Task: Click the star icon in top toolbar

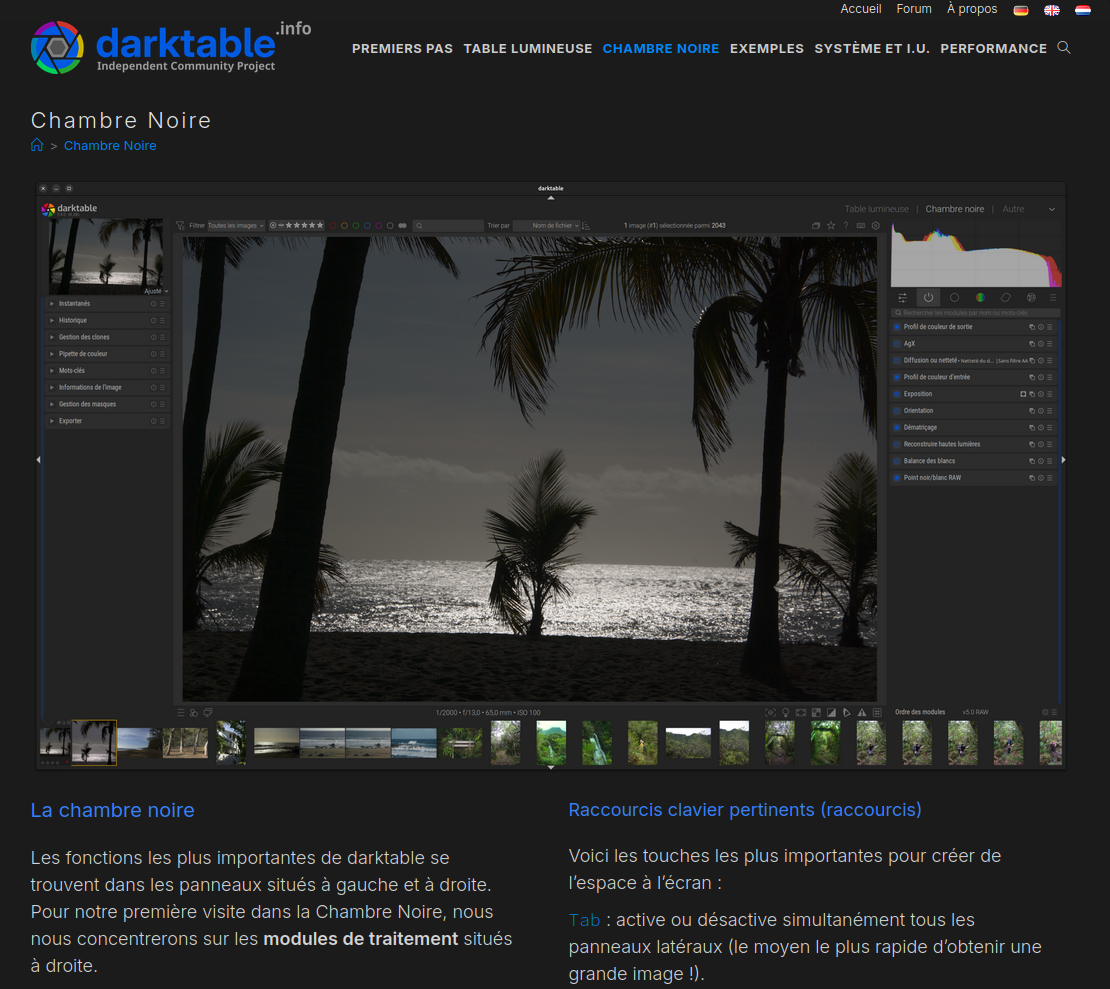Action: [x=831, y=226]
